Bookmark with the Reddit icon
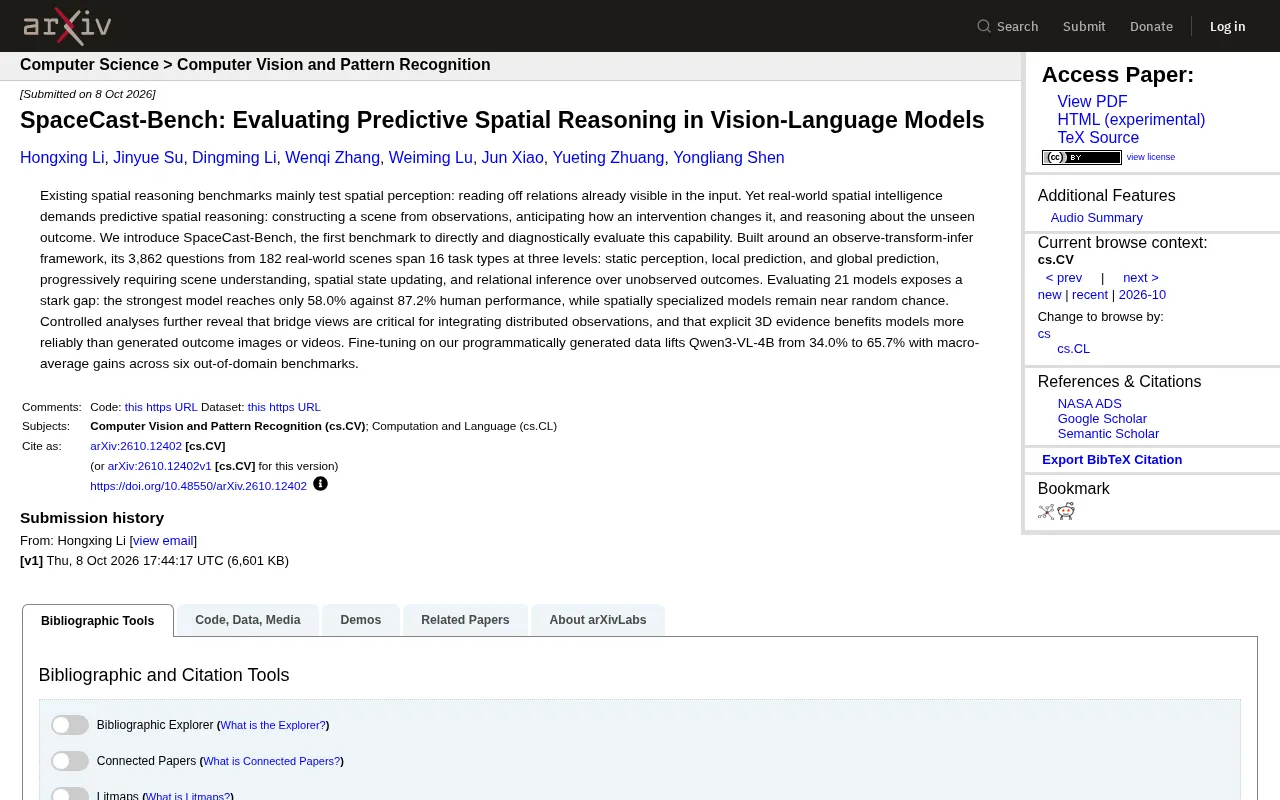 pos(1066,512)
